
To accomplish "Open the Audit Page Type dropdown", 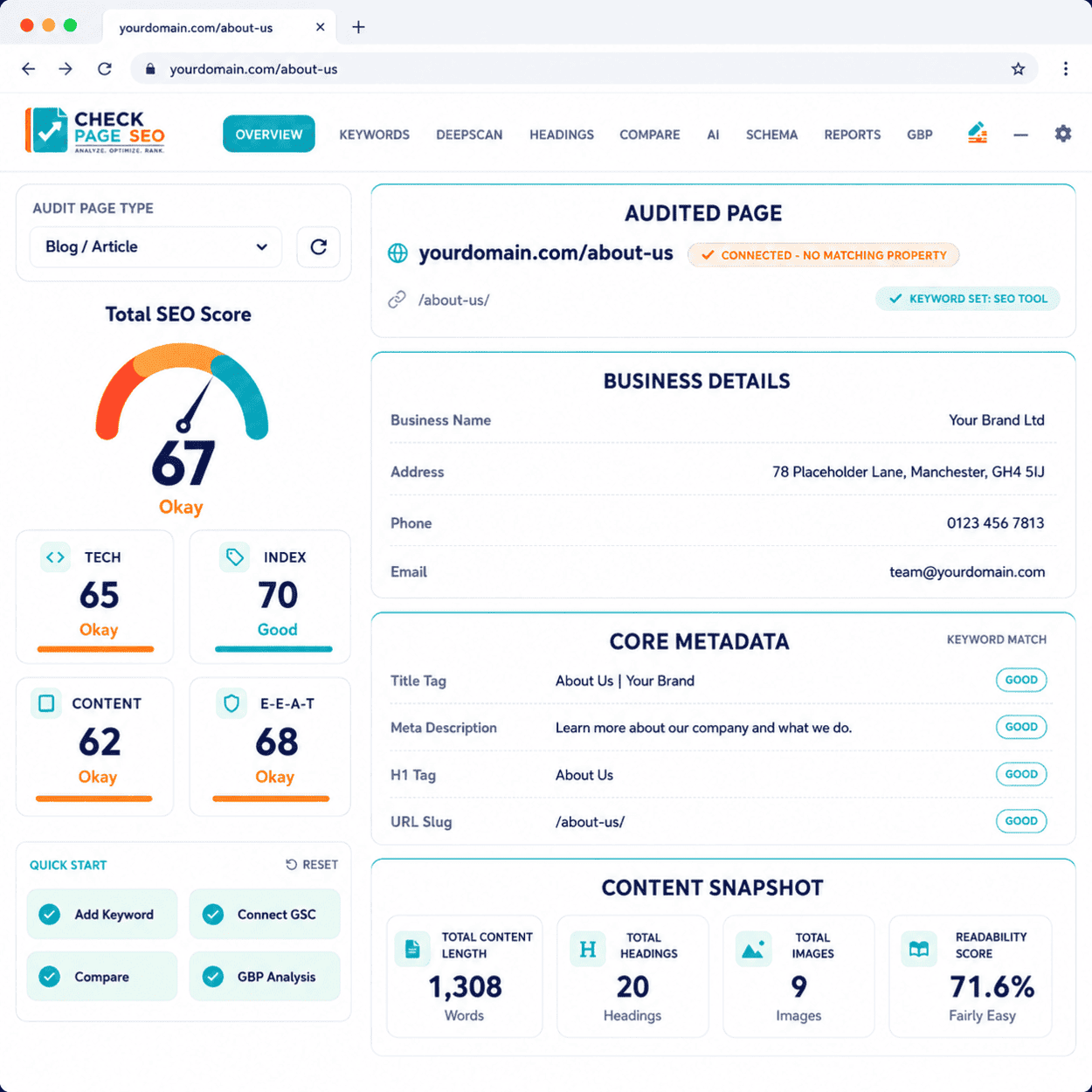I will point(156,247).
